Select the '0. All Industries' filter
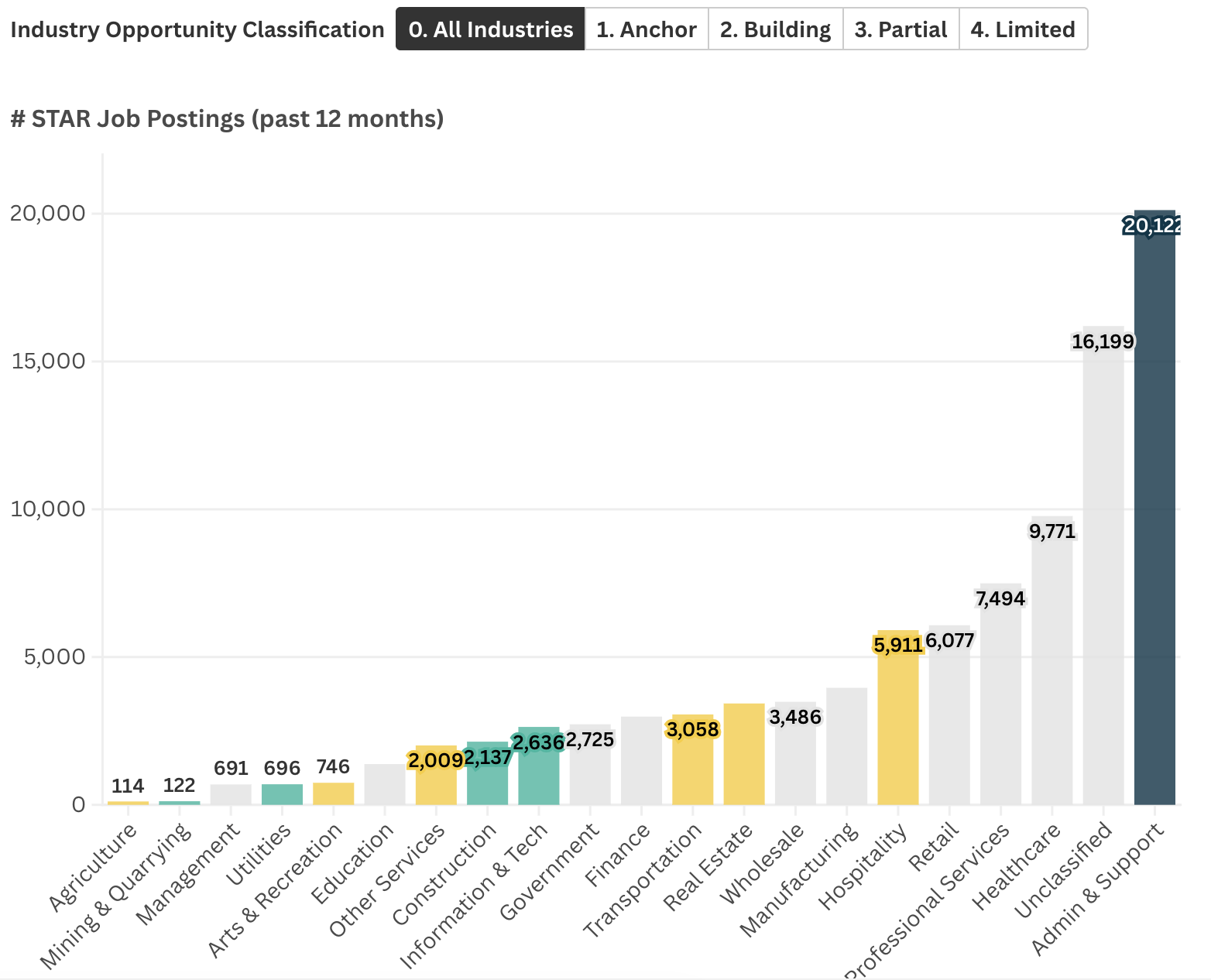This screenshot has width=1211, height=980. click(x=490, y=29)
